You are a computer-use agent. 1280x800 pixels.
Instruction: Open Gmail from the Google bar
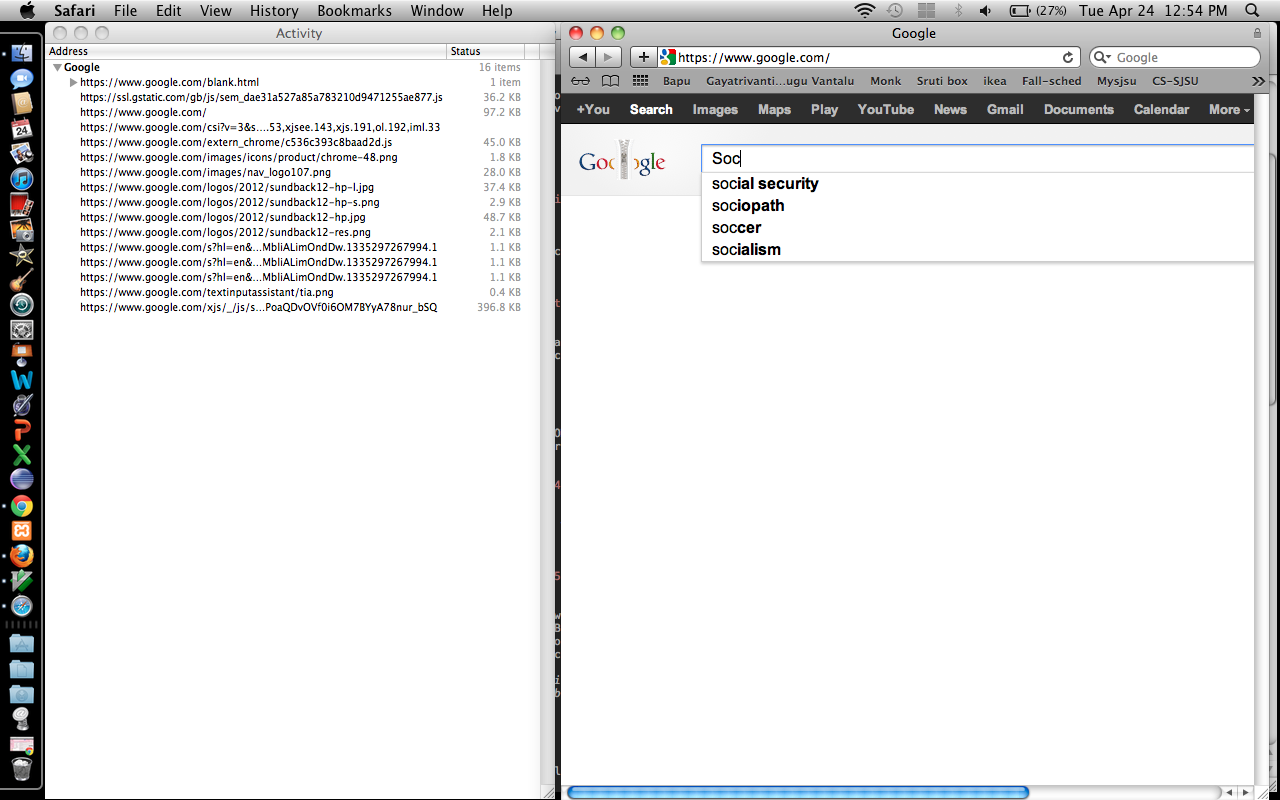coord(1005,109)
